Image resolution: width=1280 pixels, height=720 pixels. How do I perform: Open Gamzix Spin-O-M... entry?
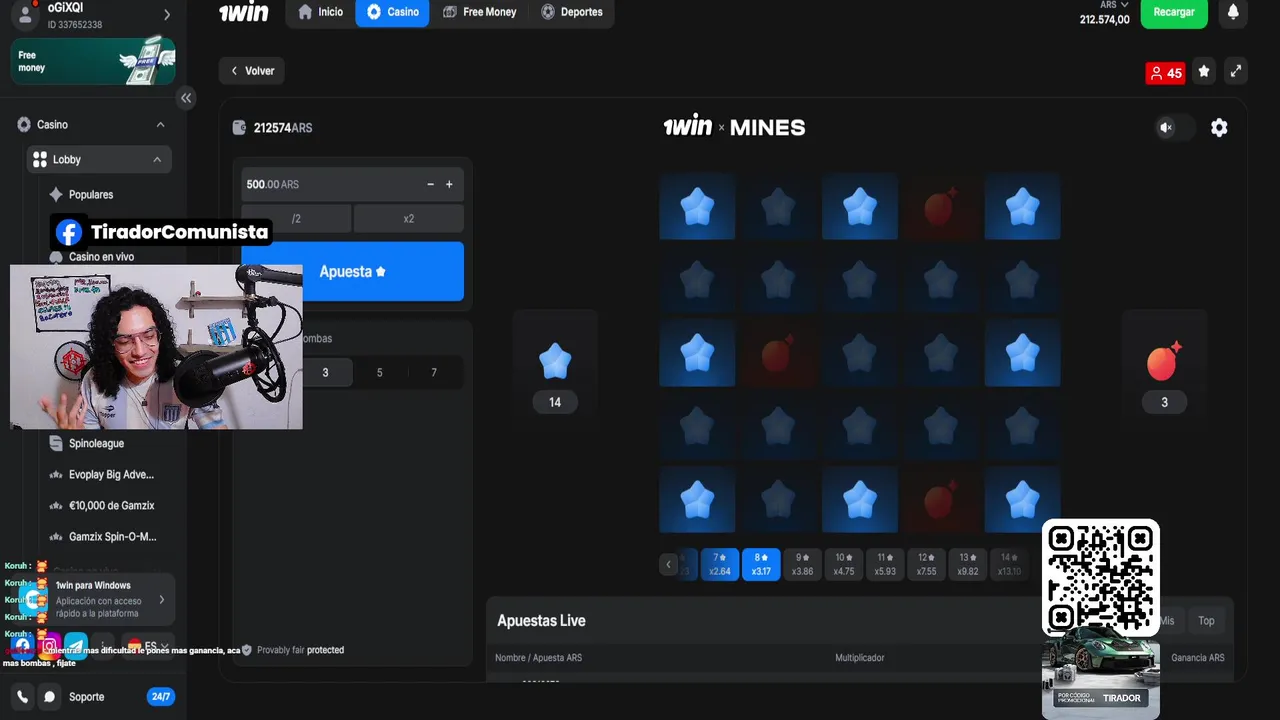pos(112,537)
